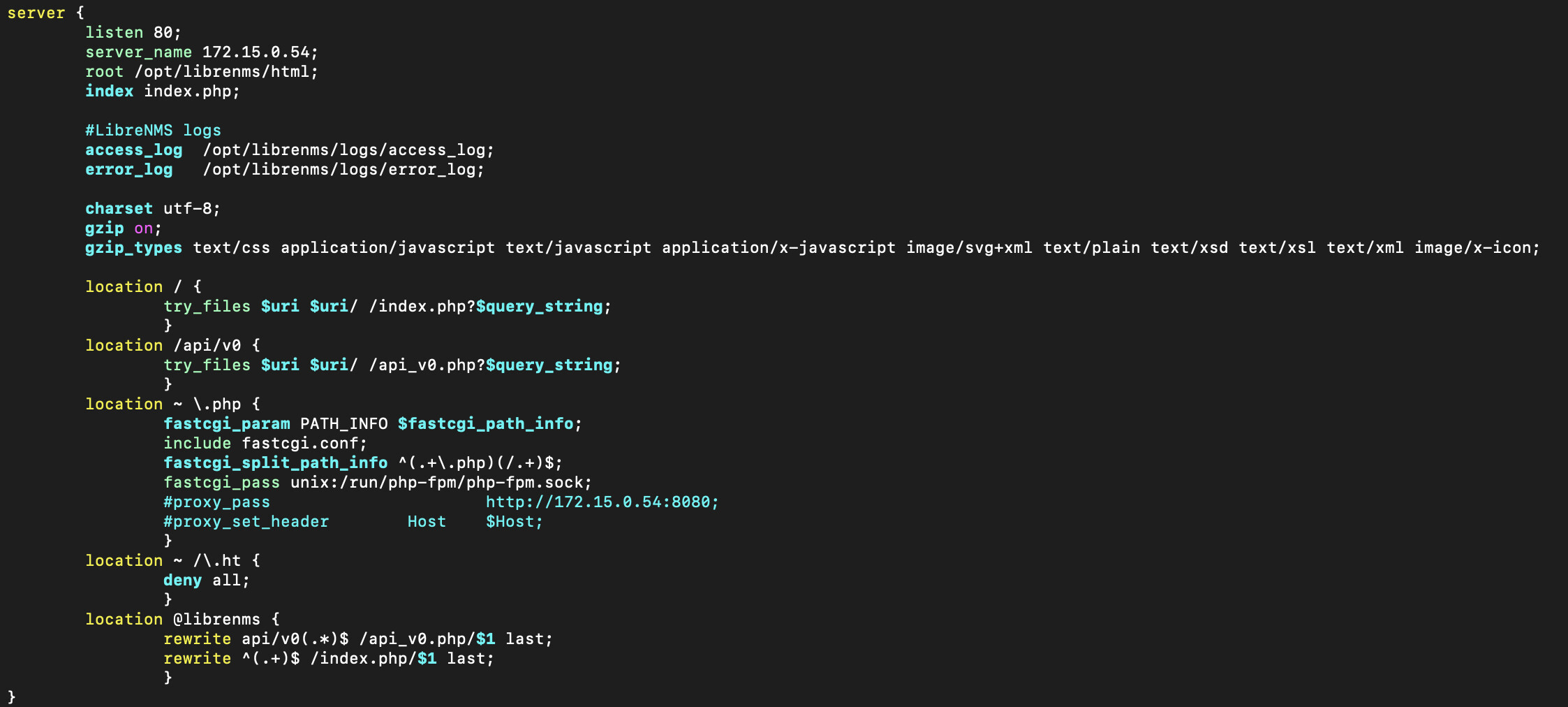This screenshot has height=707, width=1568.
Task: Click the error_log directive keyword
Action: pos(128,170)
